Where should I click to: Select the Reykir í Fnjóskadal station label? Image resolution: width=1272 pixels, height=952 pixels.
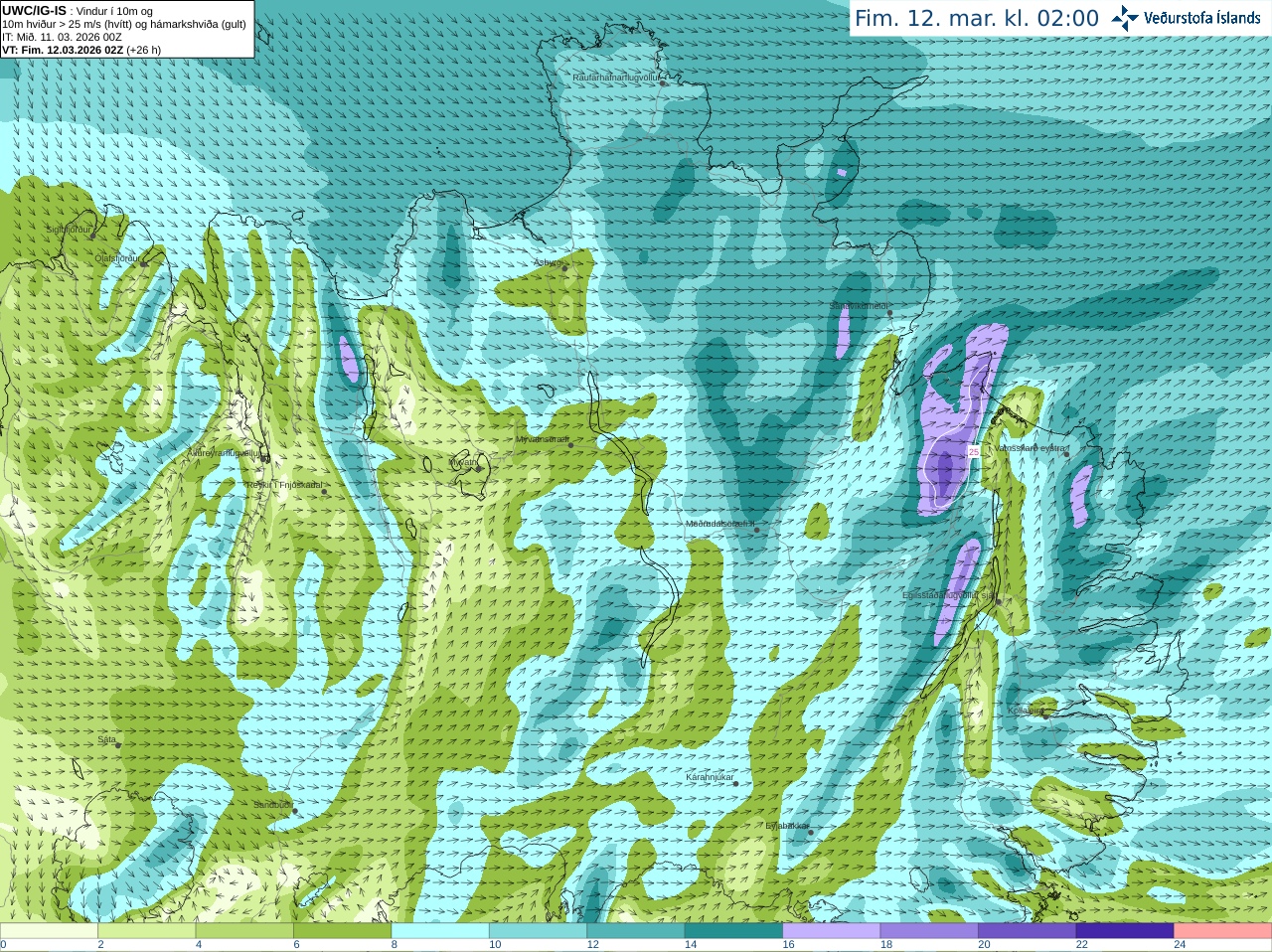[x=283, y=486]
